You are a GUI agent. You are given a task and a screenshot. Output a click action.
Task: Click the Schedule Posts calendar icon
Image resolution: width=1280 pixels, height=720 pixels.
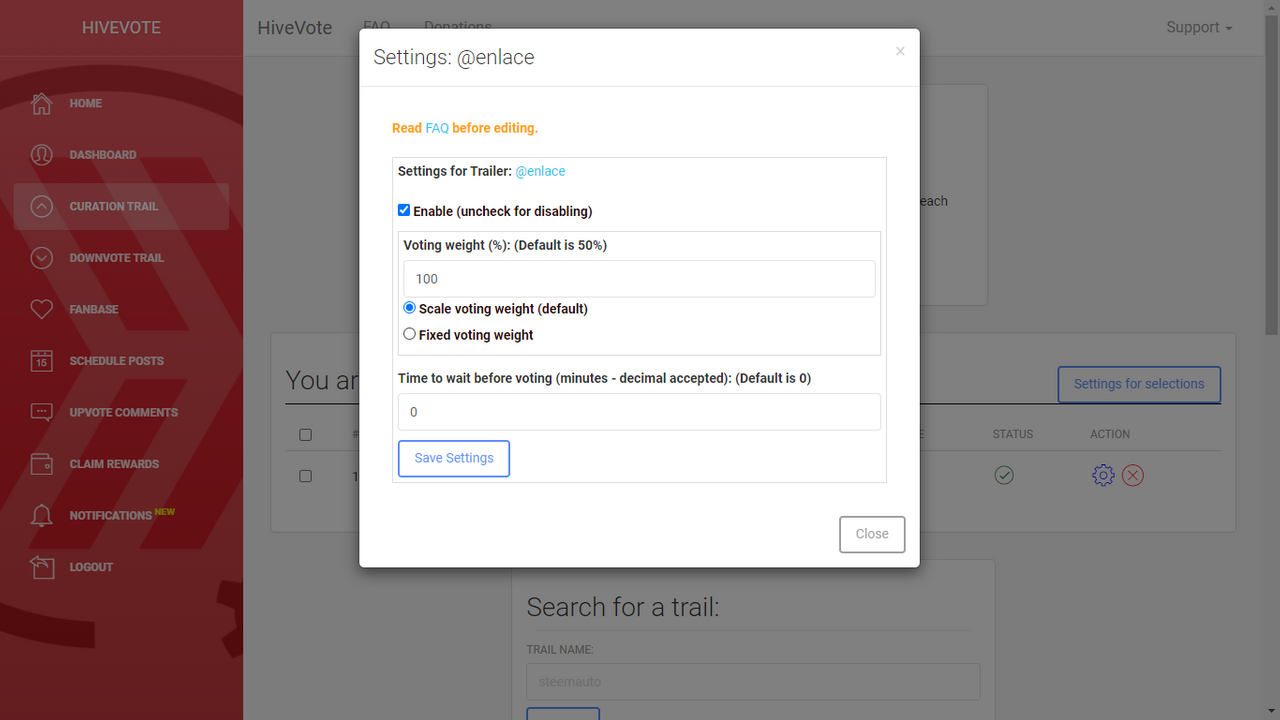(x=41, y=361)
